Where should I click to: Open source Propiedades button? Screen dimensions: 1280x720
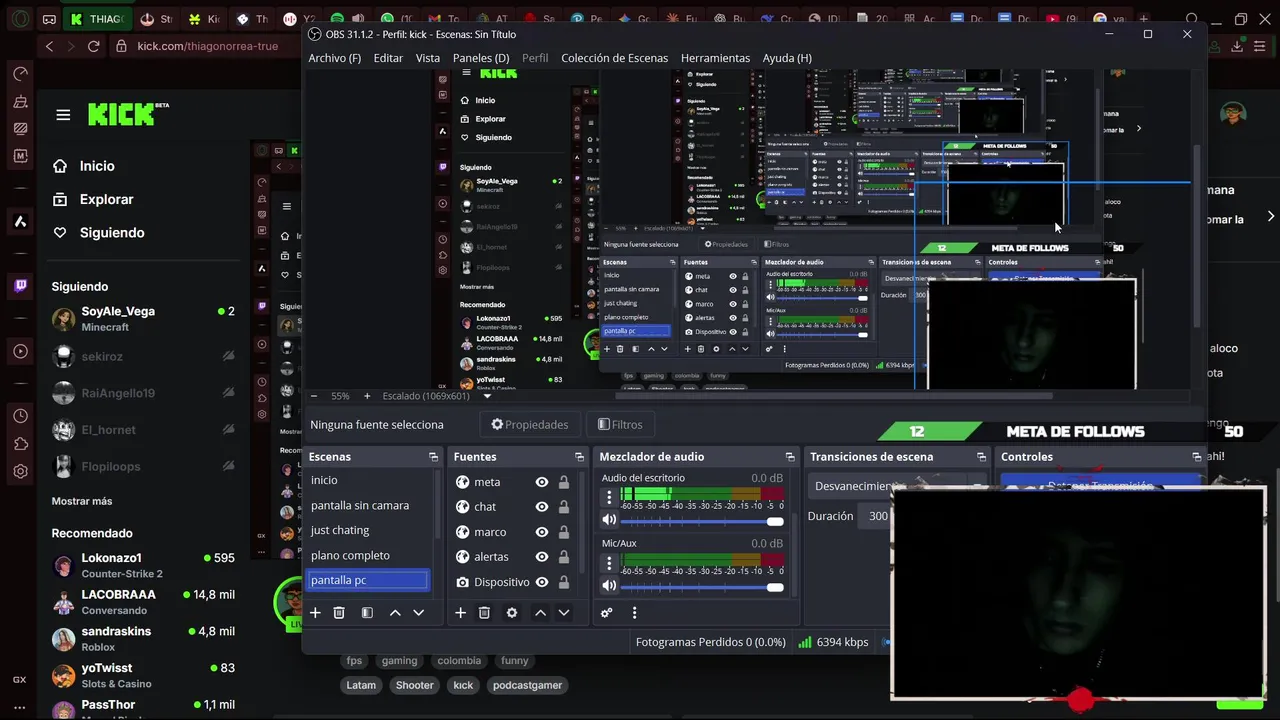[x=530, y=424]
